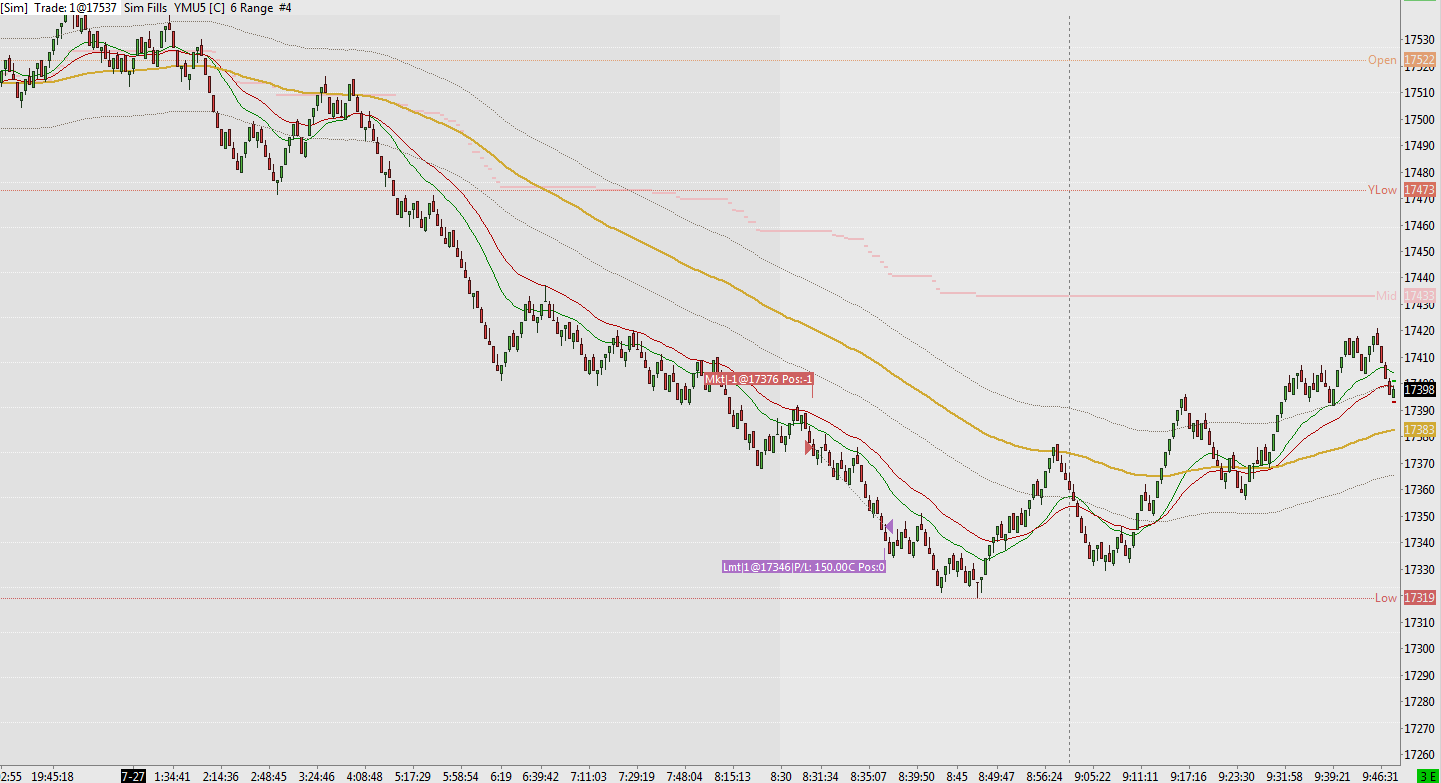Click the 17450 price scale label
This screenshot has height=783, width=1441.
click(x=1420, y=252)
